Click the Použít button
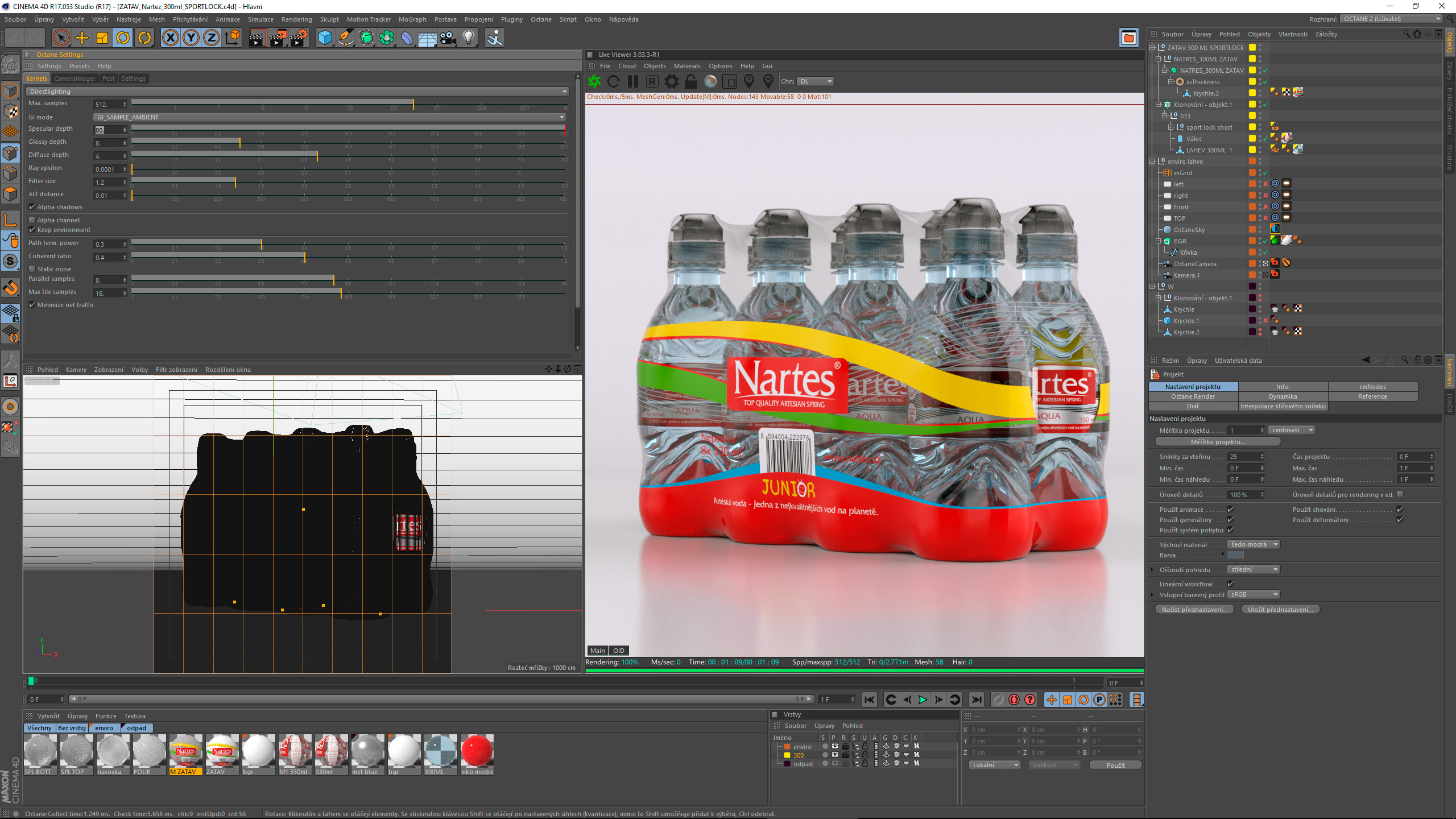The image size is (1456, 819). pos(1115,765)
